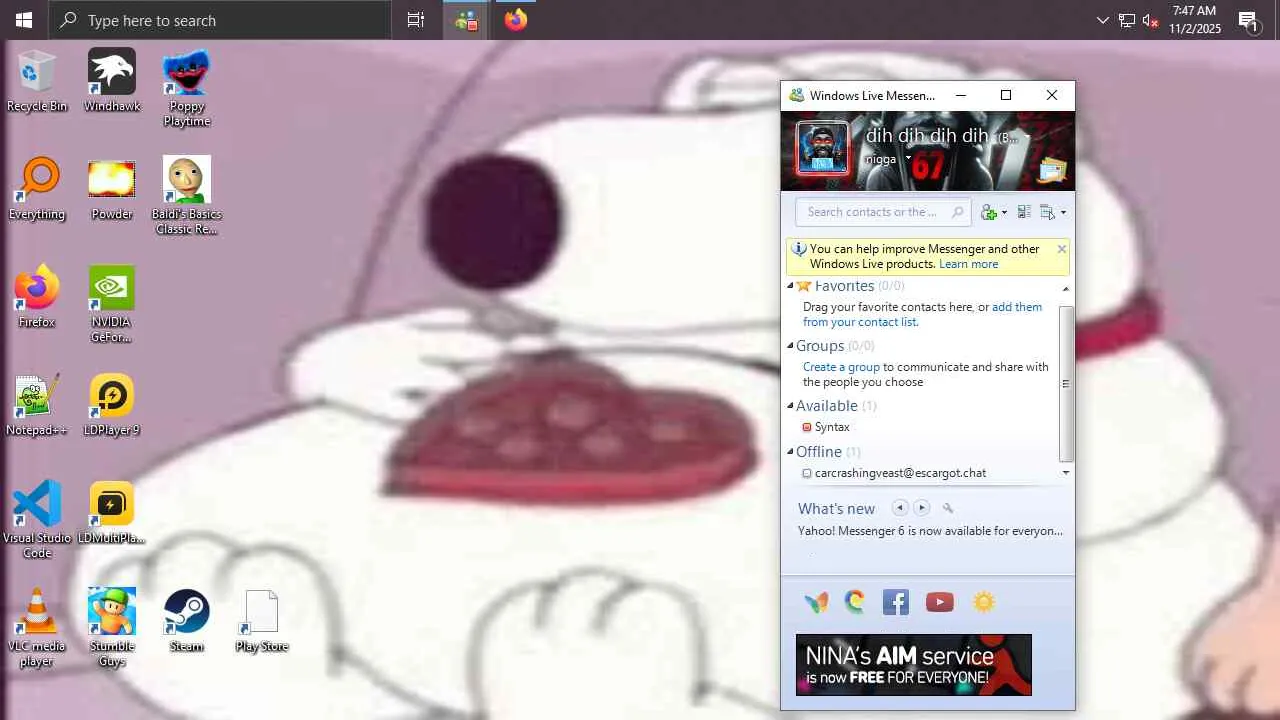
Task: Select the NVIDIA GeForce desktop shortcut
Action: pyautogui.click(x=112, y=305)
